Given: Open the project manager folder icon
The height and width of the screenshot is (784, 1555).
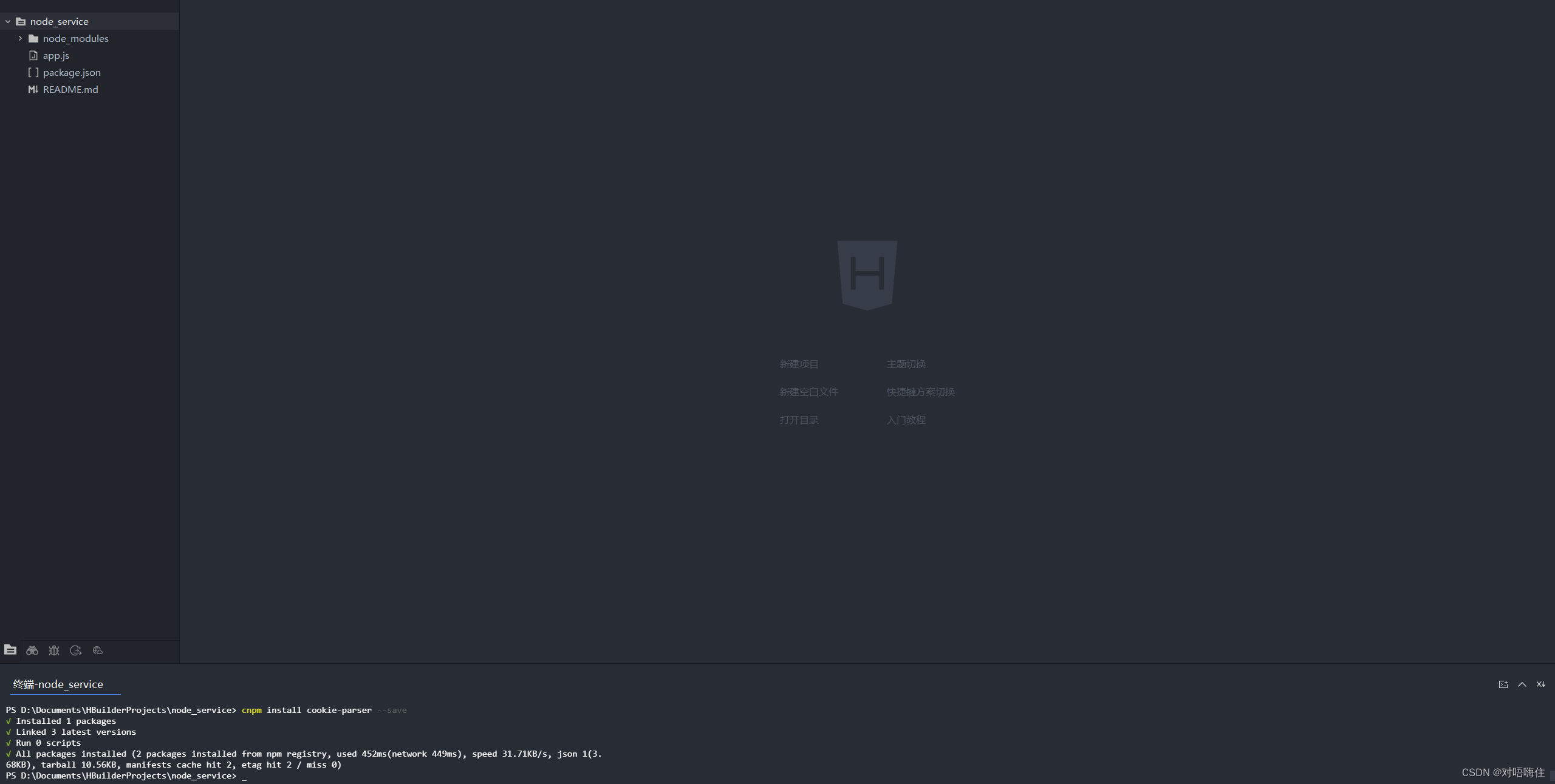Looking at the screenshot, I should 10,650.
